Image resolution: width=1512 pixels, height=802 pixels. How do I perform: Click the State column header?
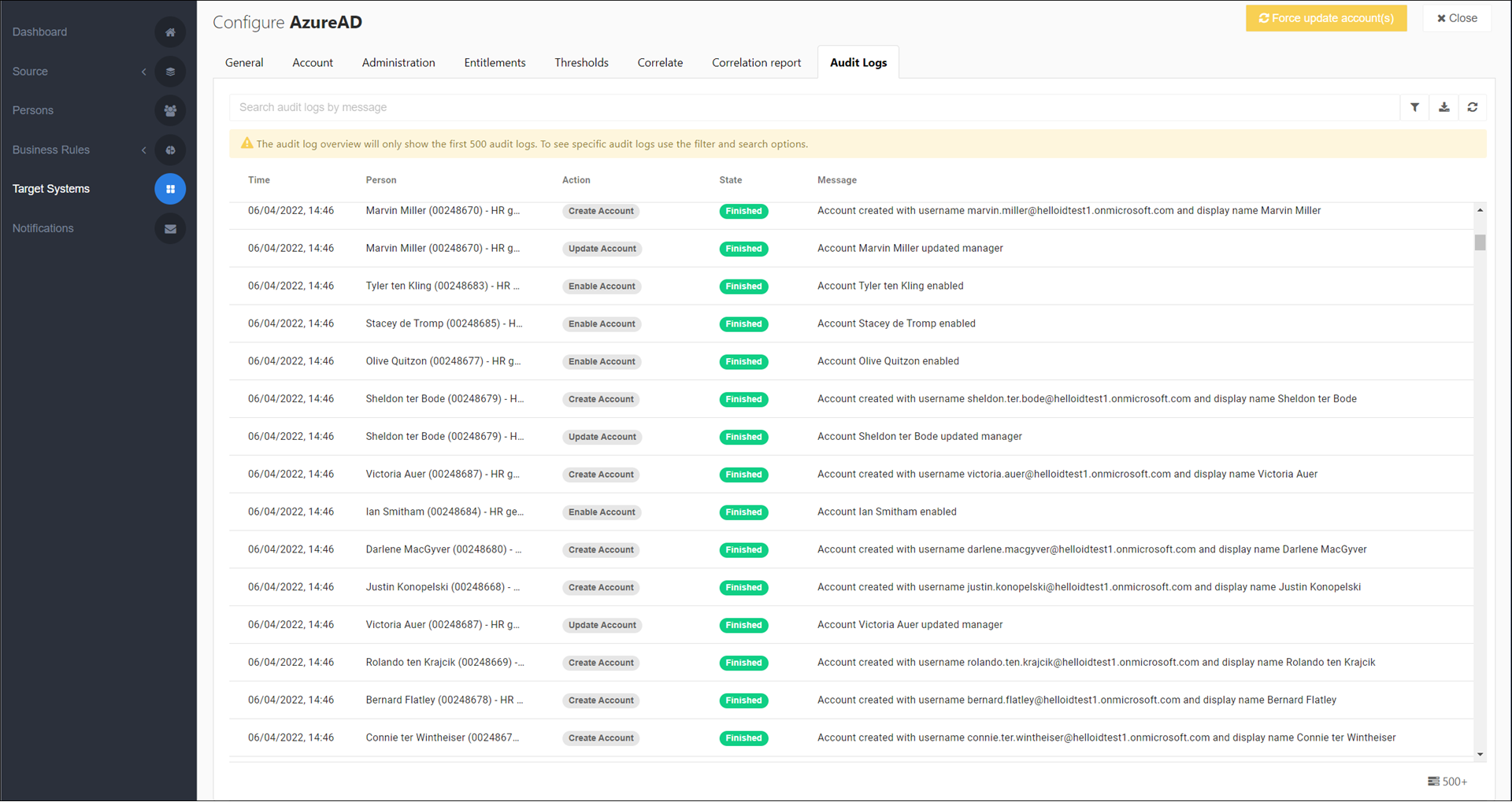pos(730,180)
